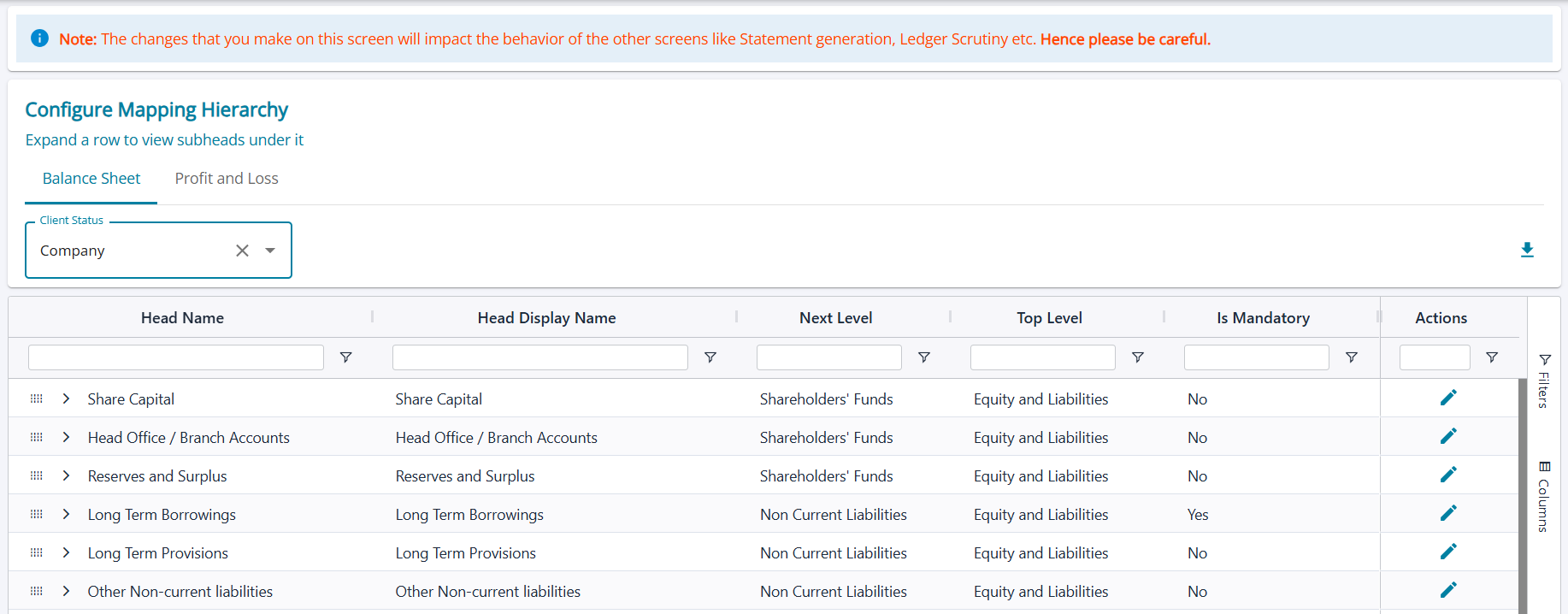Clear the Client Status selection
The width and height of the screenshot is (1568, 614).
coord(242,251)
